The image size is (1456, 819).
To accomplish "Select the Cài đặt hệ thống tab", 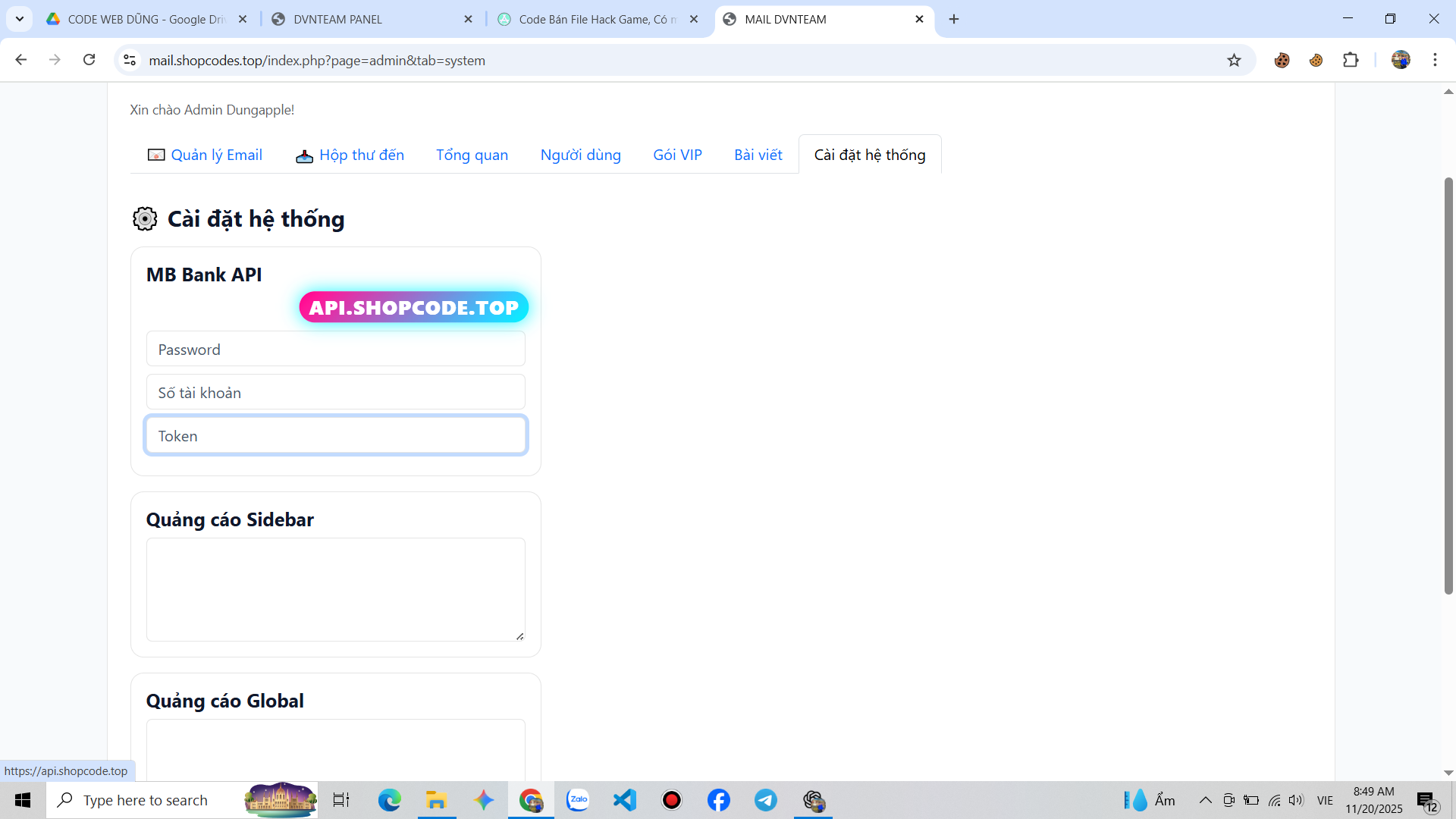I will [x=870, y=155].
